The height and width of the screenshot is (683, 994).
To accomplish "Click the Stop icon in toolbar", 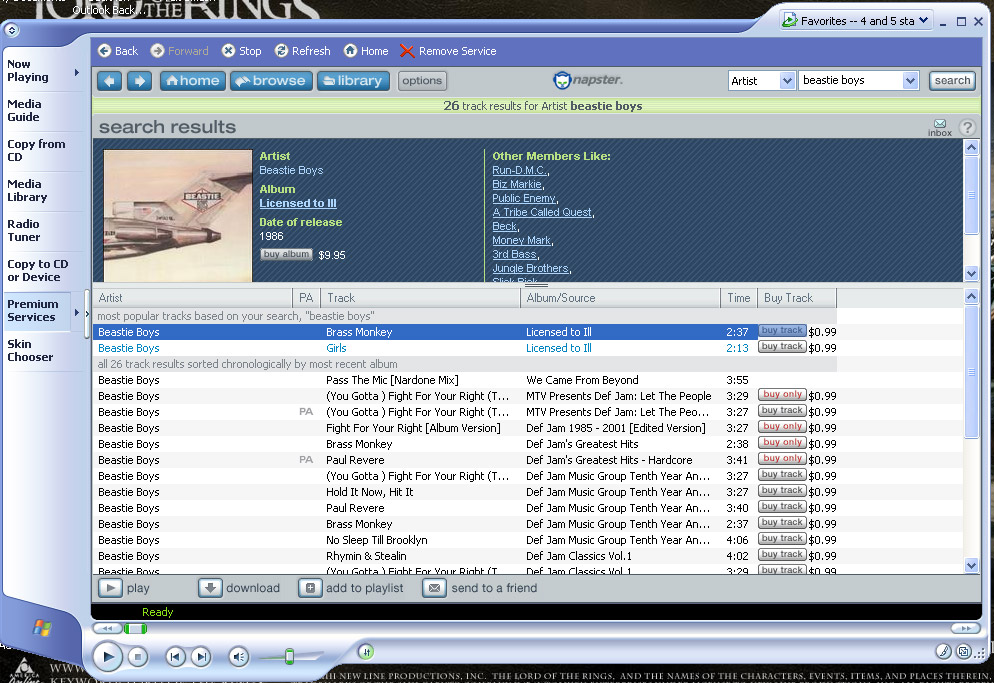I will point(228,51).
